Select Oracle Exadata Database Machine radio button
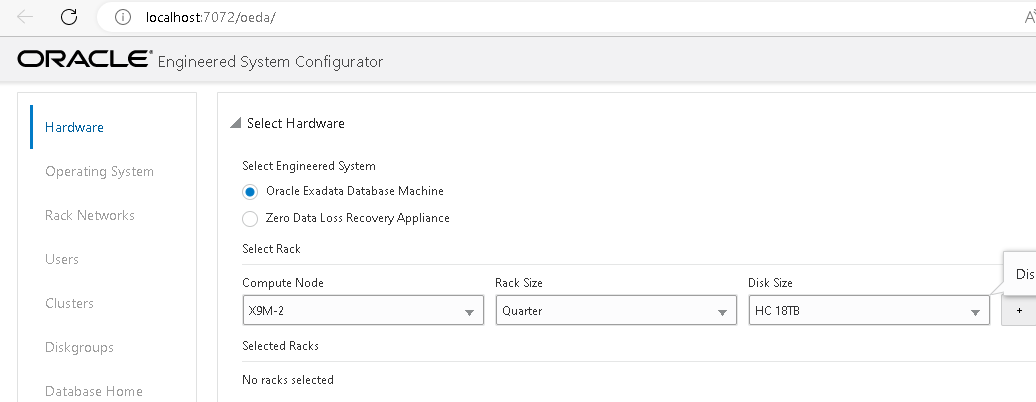Screen dimensions: 1036x402 250,192
